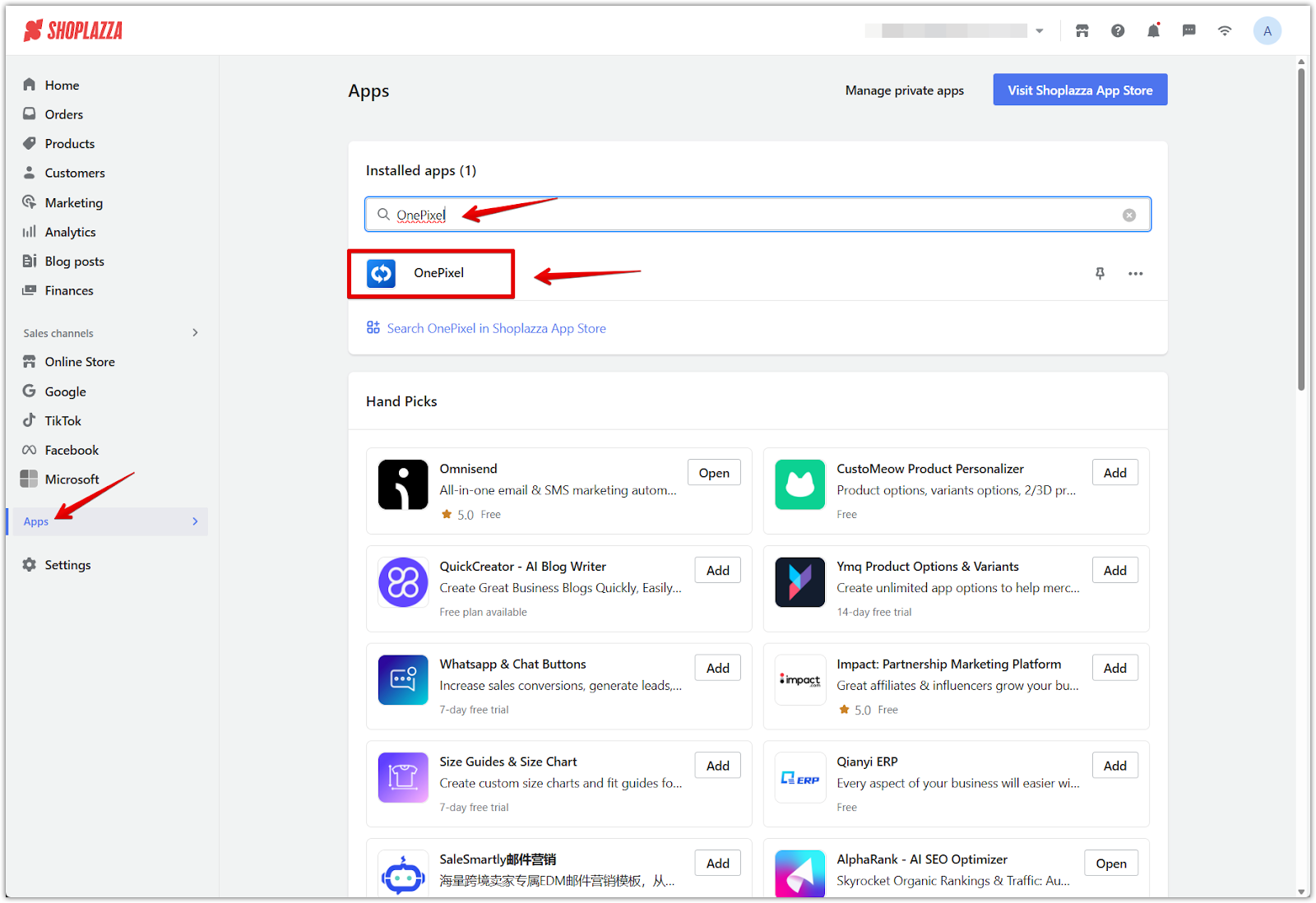Open Products in sidebar
The image size is (1316, 903).
(69, 144)
